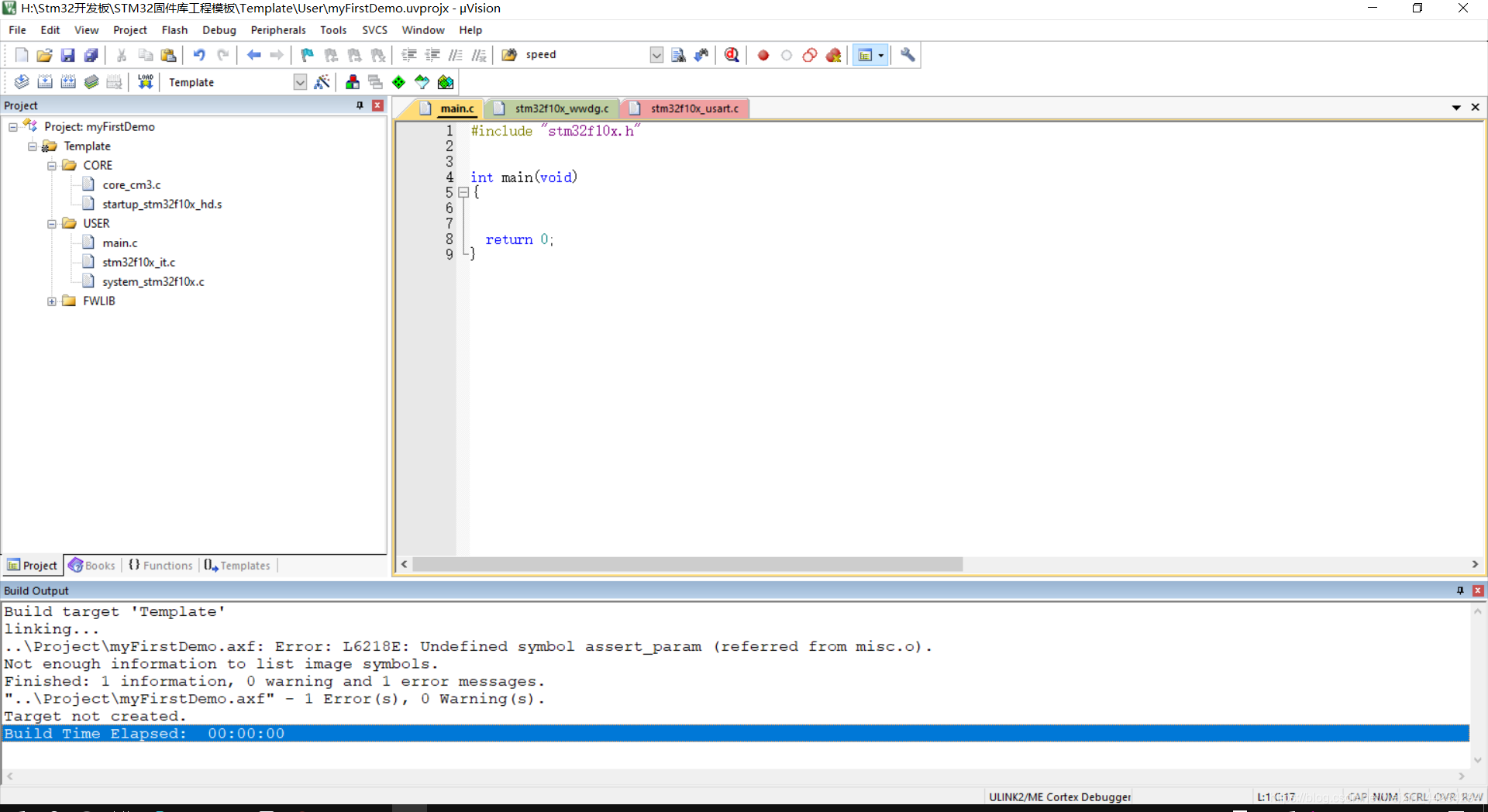Open Configuration with the wrench icon
This screenshot has width=1488, height=812.
(x=908, y=55)
